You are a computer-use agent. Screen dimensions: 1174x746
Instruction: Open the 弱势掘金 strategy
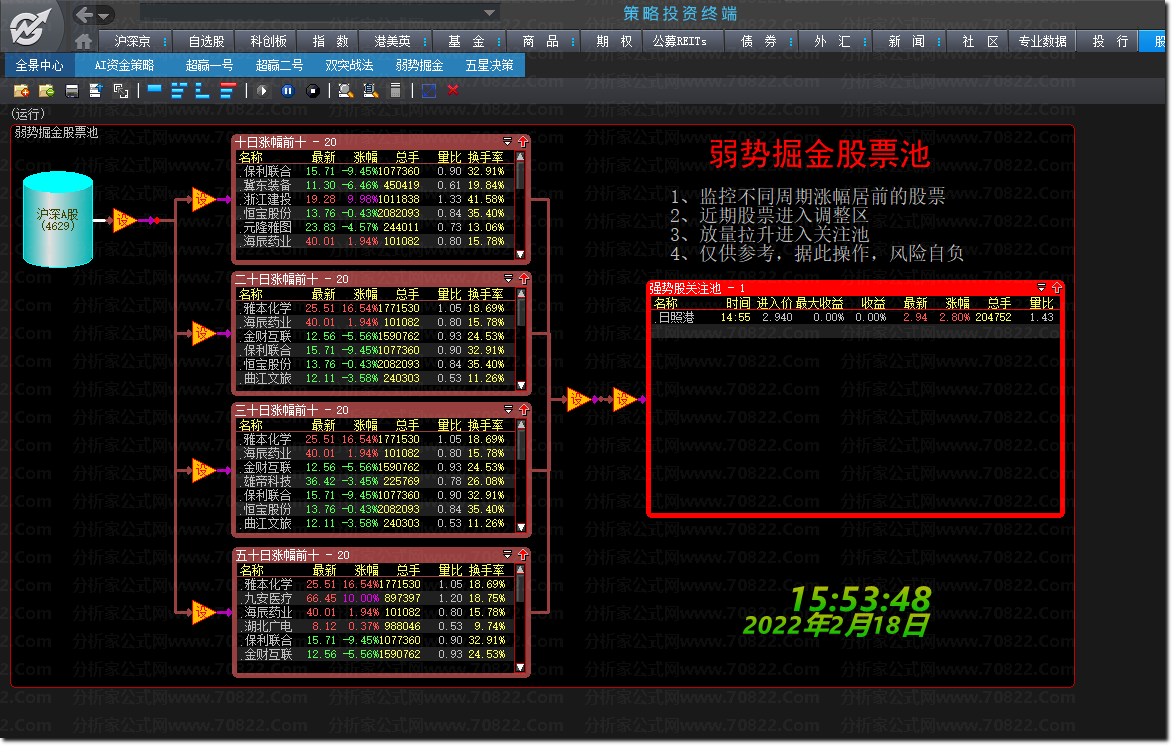click(x=419, y=66)
